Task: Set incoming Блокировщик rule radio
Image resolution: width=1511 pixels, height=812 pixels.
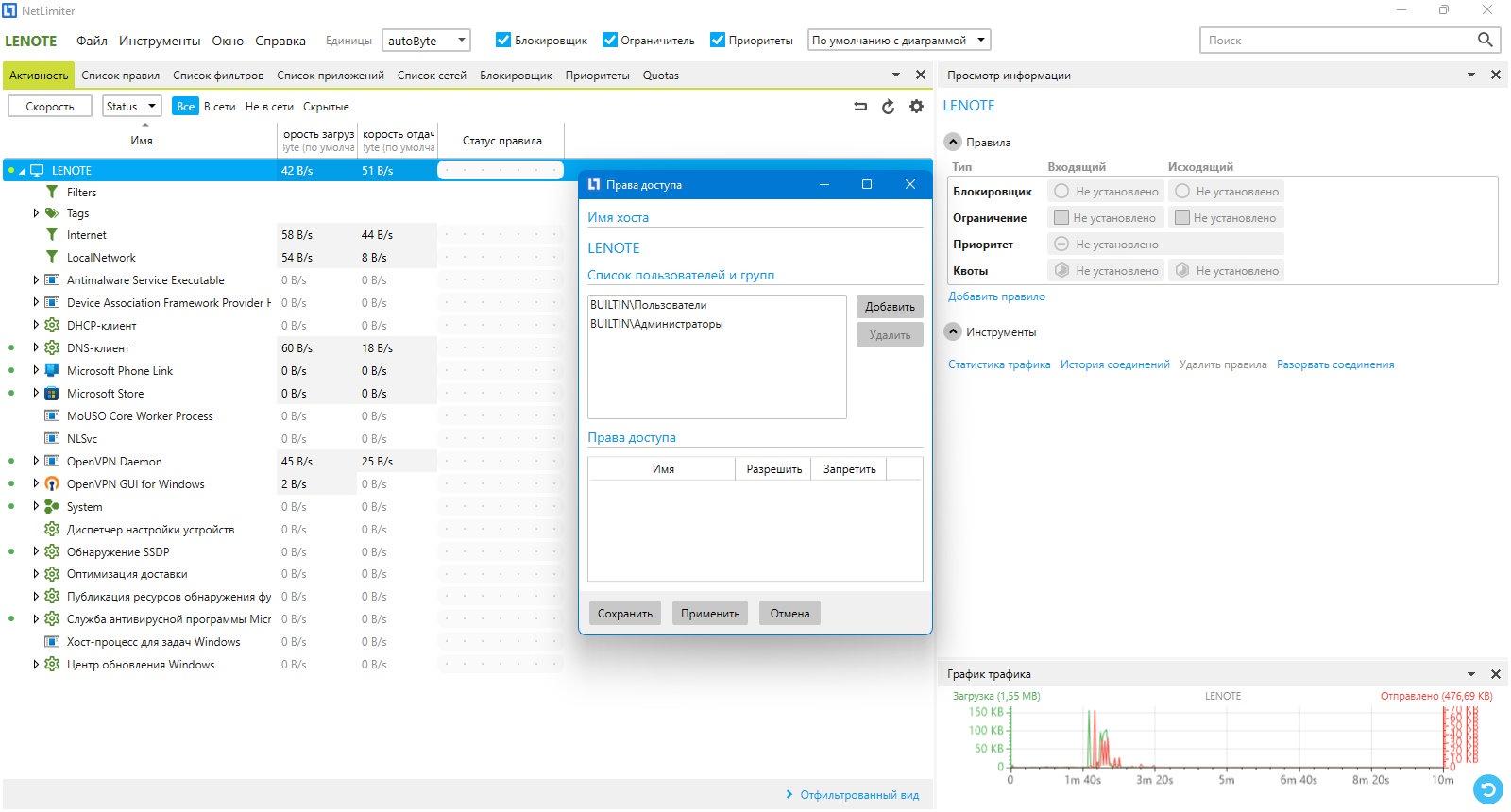Action: coord(1061,191)
